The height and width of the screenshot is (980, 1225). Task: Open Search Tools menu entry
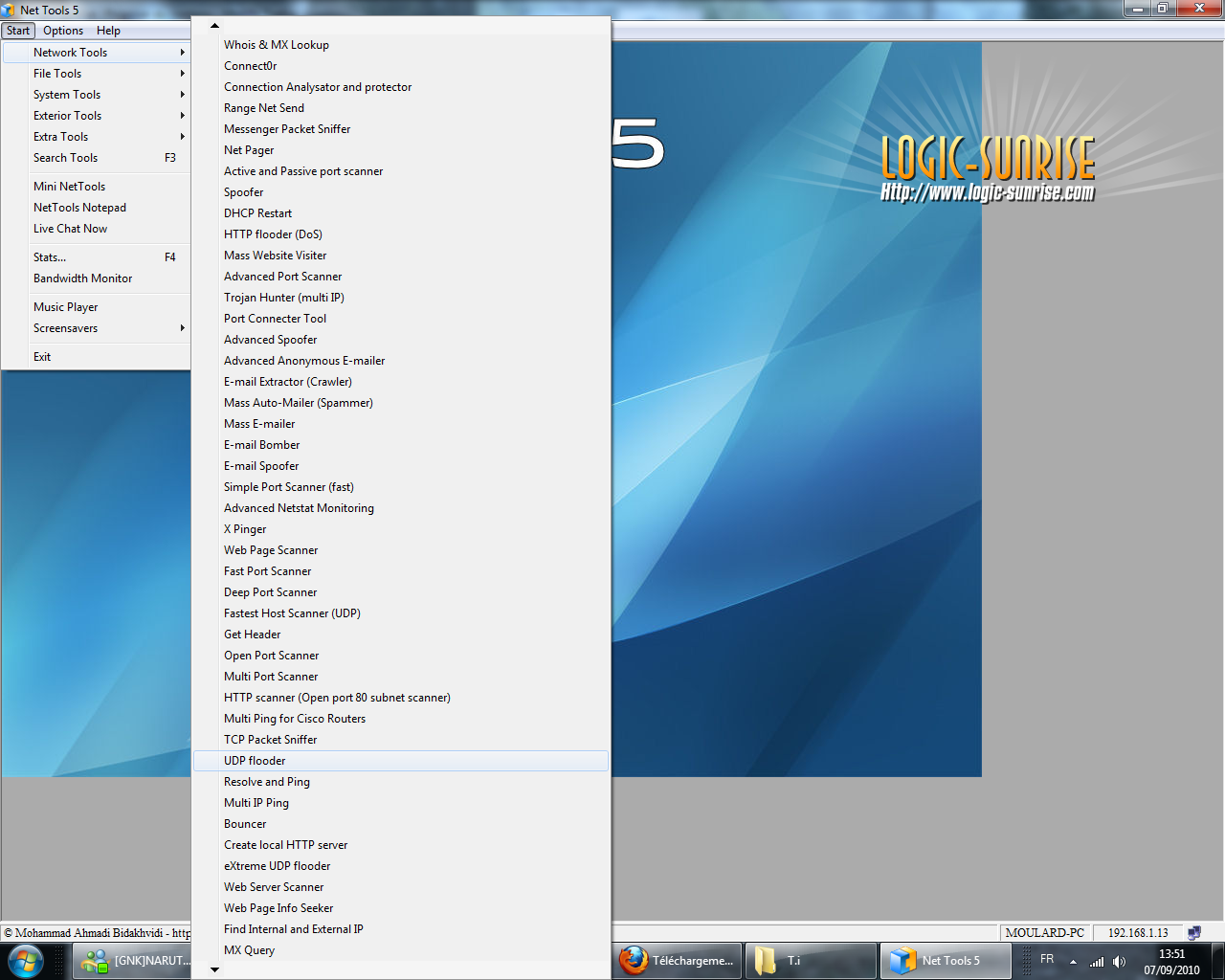[x=96, y=158]
